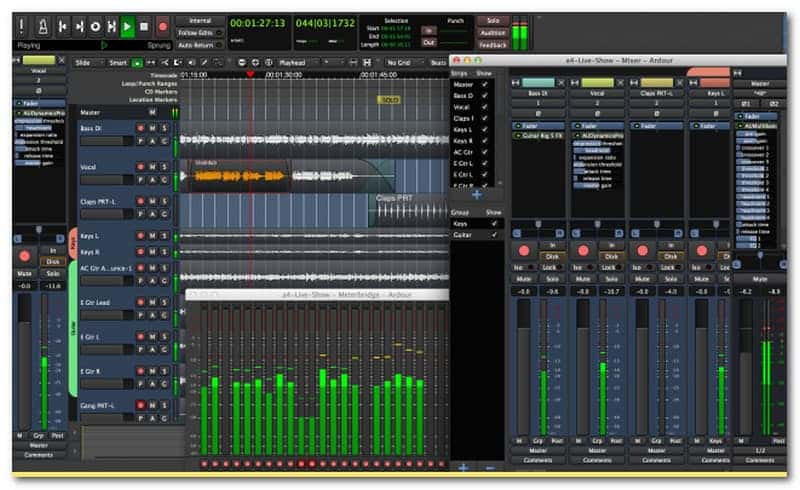
Task: Uncheck Keys L in Strips show list
Action: tap(485, 130)
